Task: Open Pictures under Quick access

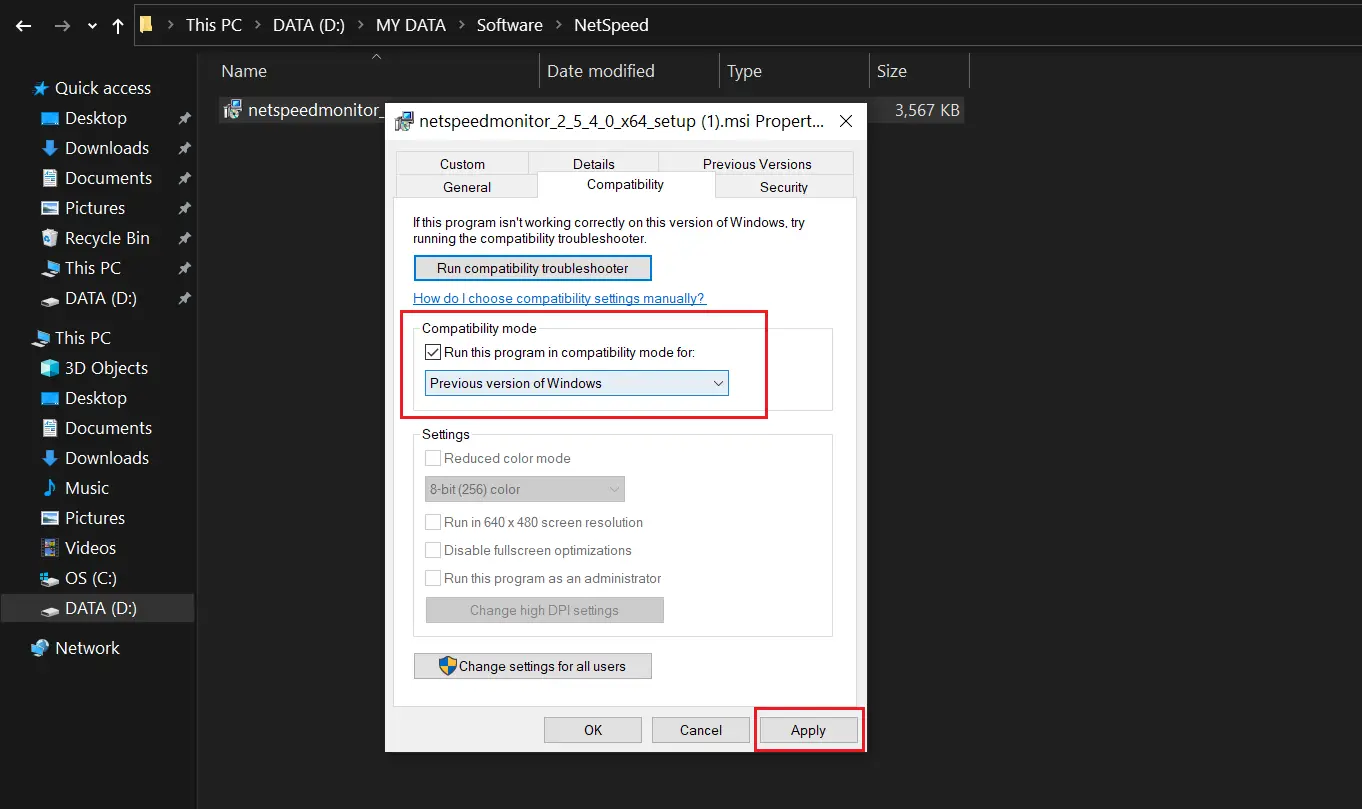Action: pyautogui.click(x=95, y=208)
